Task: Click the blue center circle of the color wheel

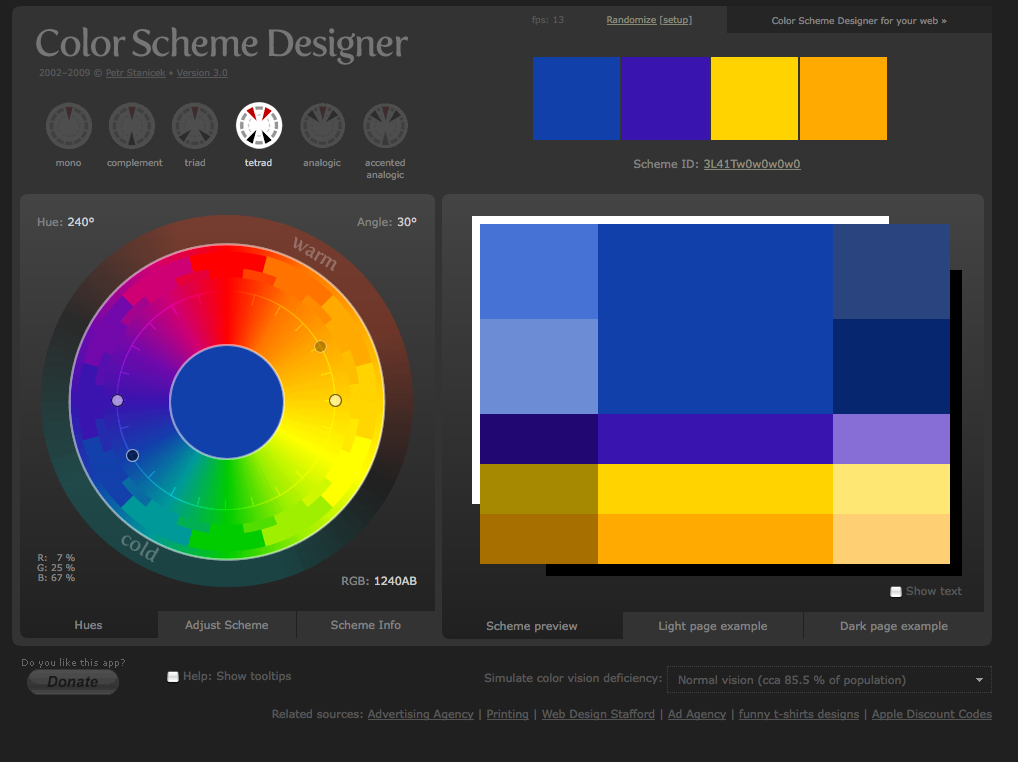Action: tap(227, 402)
